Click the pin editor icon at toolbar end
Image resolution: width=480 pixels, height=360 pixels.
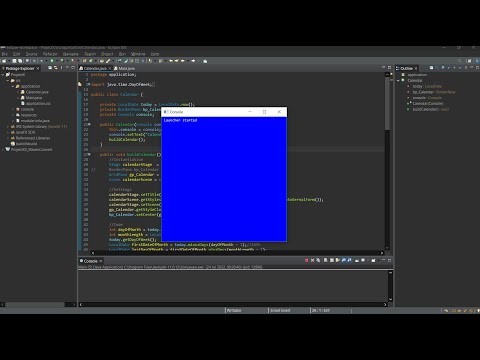pos(205,61)
